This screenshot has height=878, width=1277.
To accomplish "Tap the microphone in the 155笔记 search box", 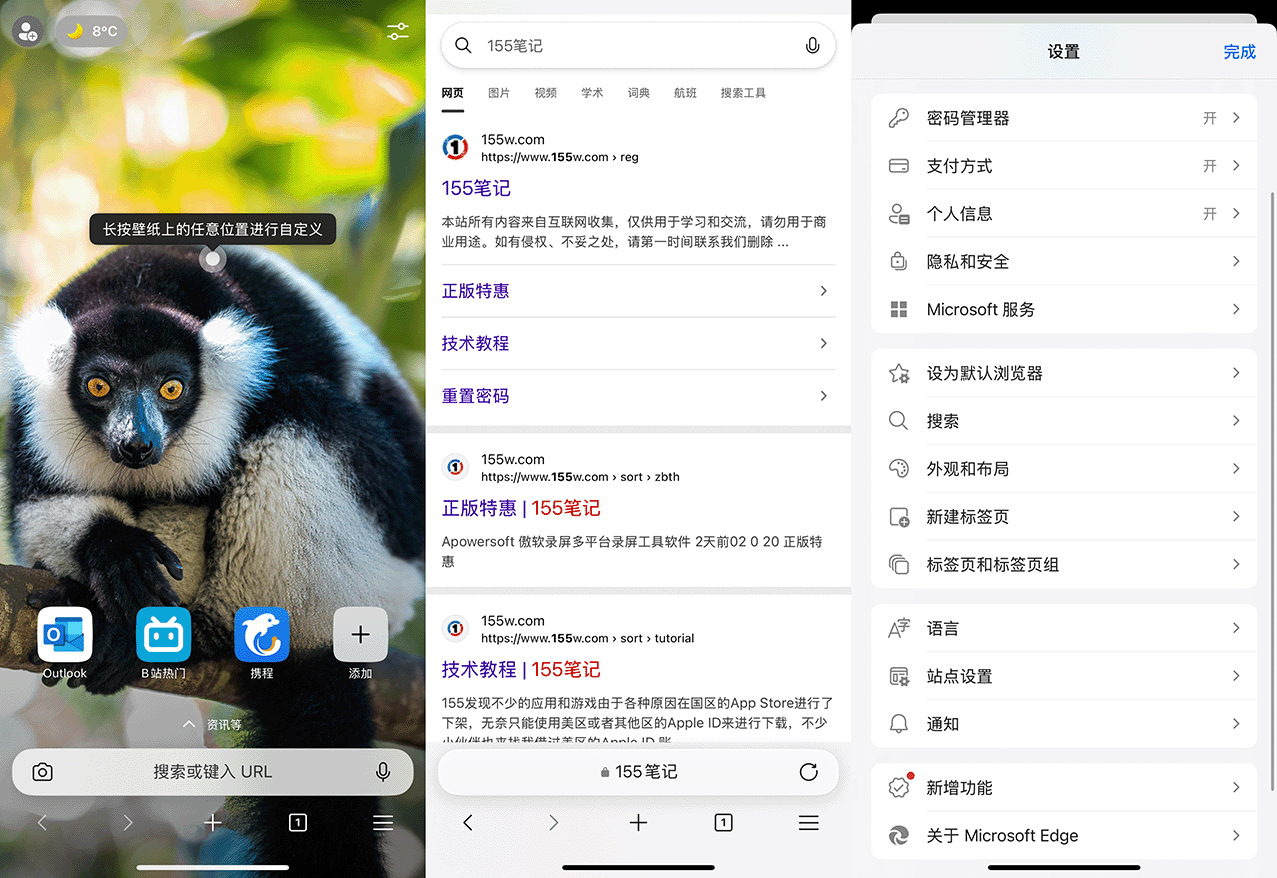I will tap(812, 46).
